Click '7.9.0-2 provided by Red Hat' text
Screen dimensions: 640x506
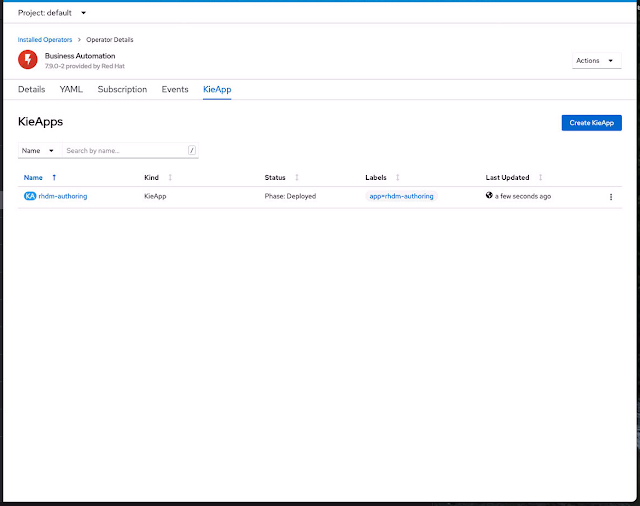tap(84, 66)
